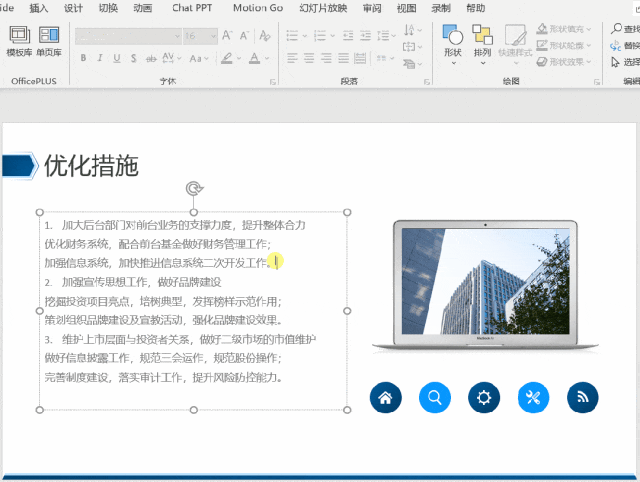Toggle underline formatting
Viewport: 640px width, 482px height.
[117, 58]
